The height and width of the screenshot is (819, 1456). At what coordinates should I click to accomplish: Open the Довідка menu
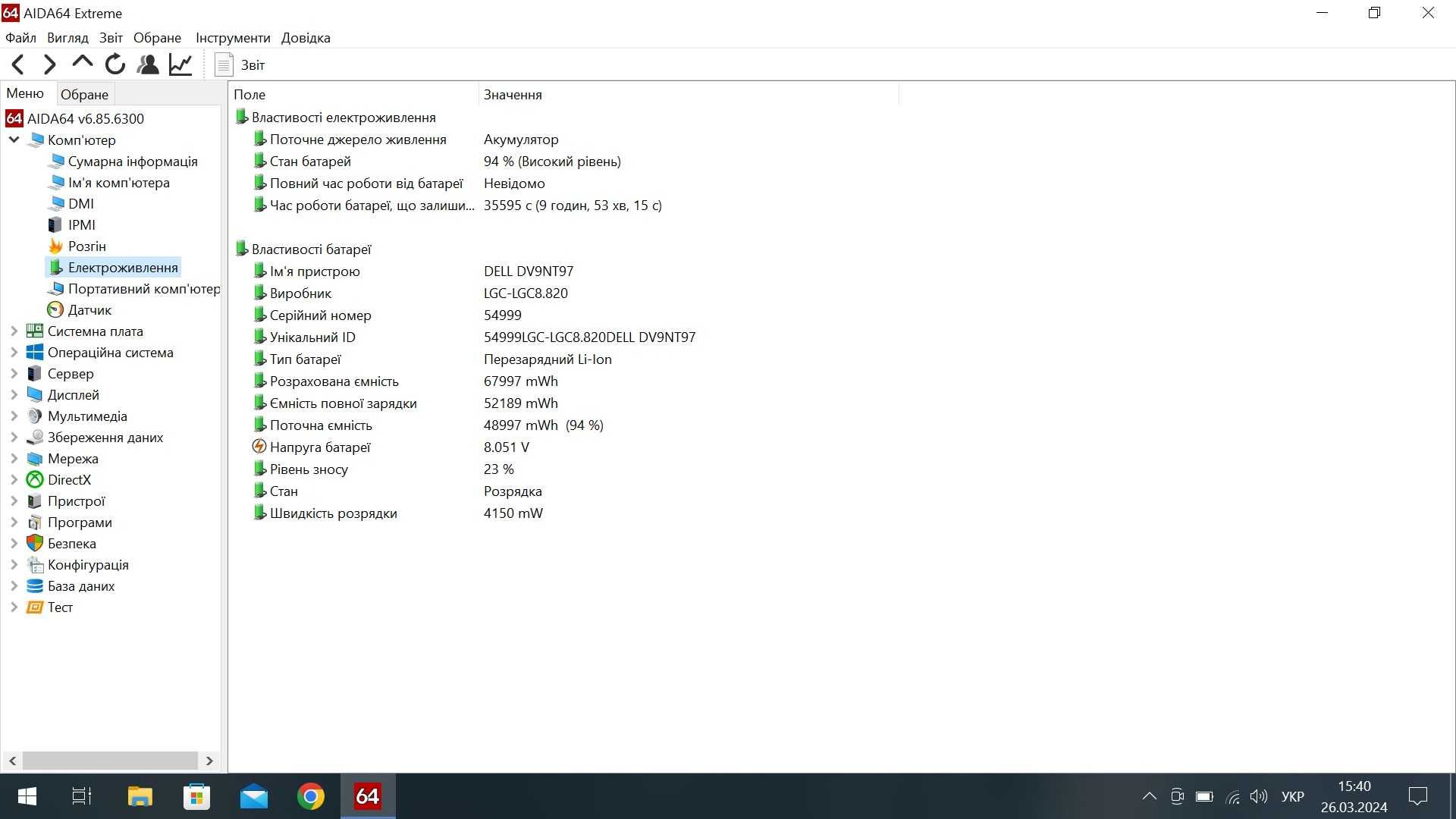[306, 38]
